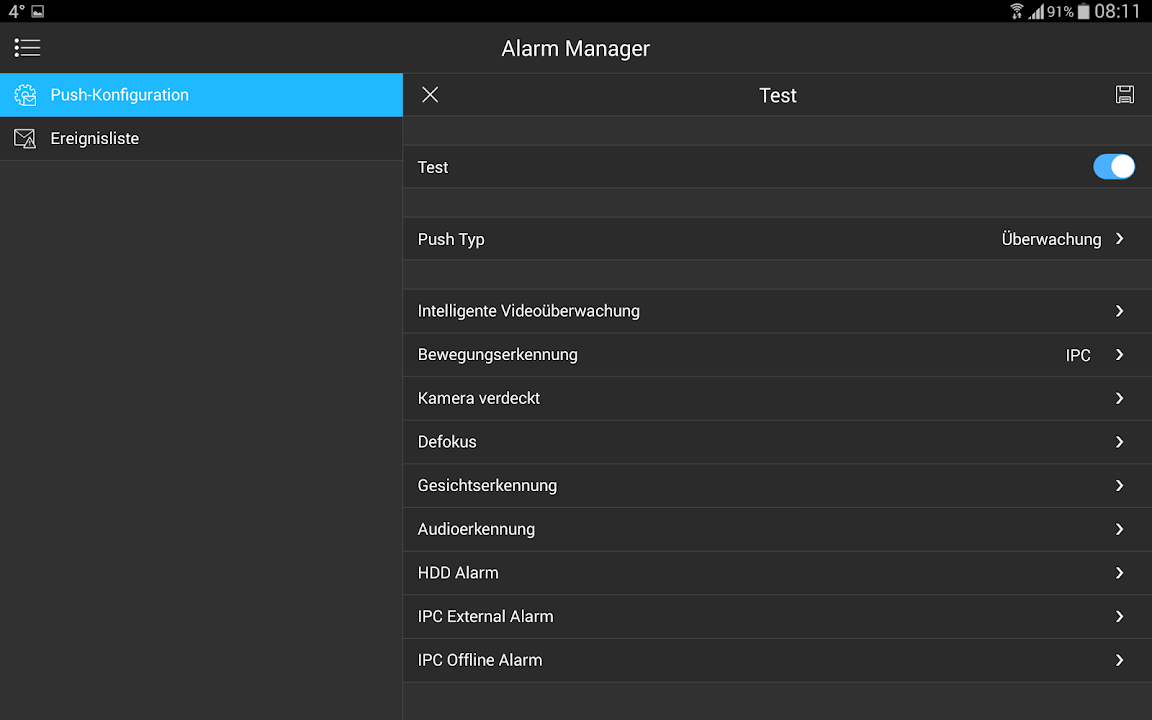1152x720 pixels.
Task: Open HDD Alarm settings
Action: 777,573
